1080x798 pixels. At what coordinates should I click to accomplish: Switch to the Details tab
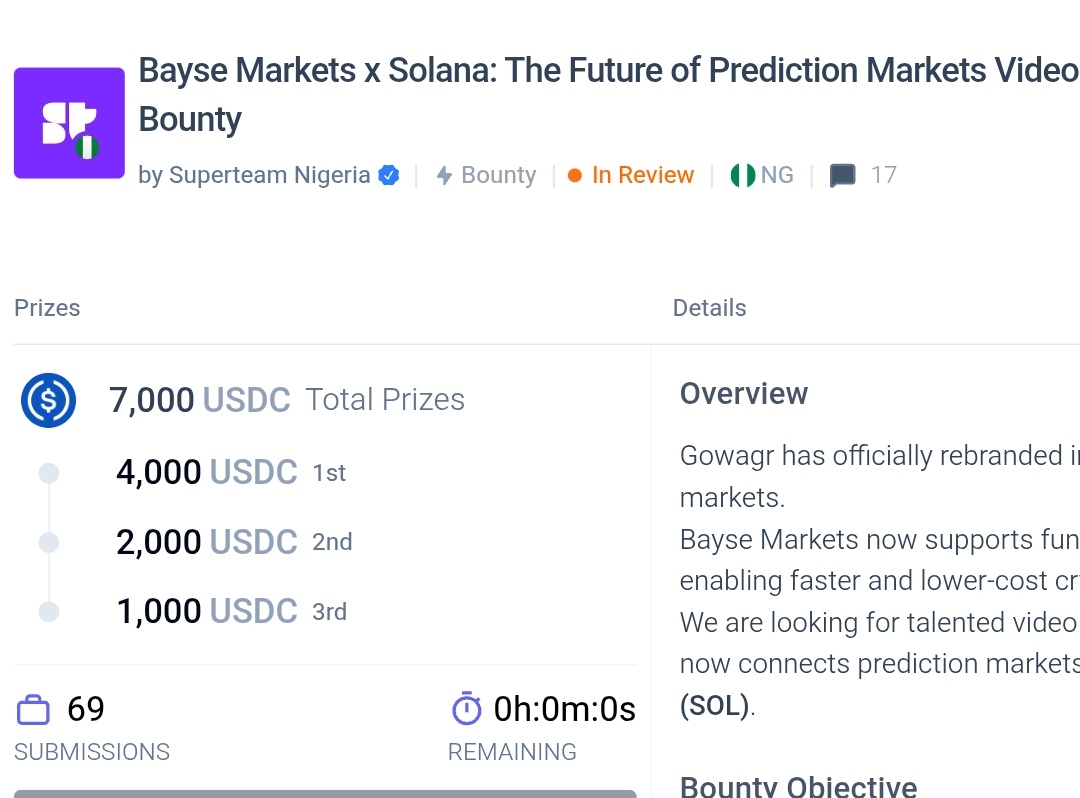(x=709, y=308)
